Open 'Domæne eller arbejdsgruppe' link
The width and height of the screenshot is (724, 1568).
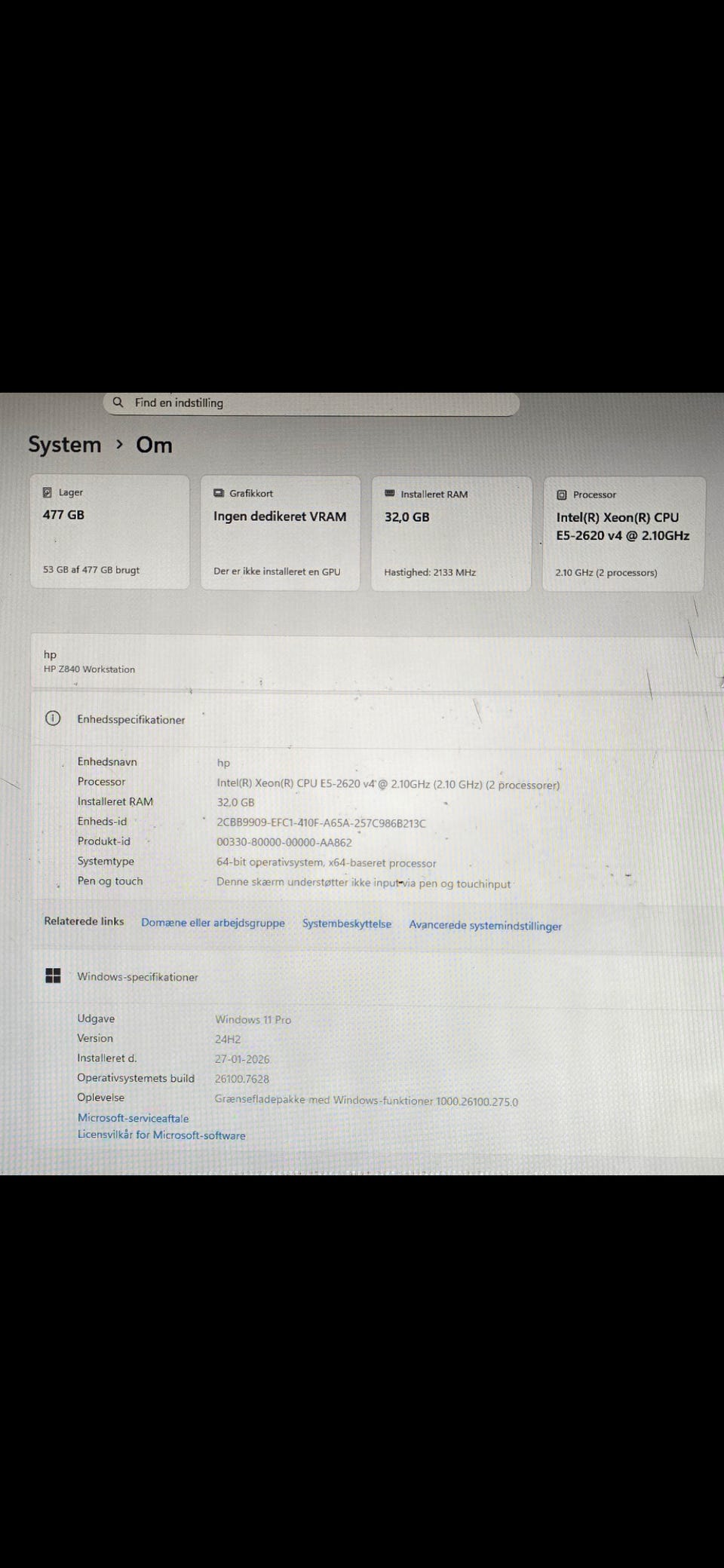click(213, 923)
